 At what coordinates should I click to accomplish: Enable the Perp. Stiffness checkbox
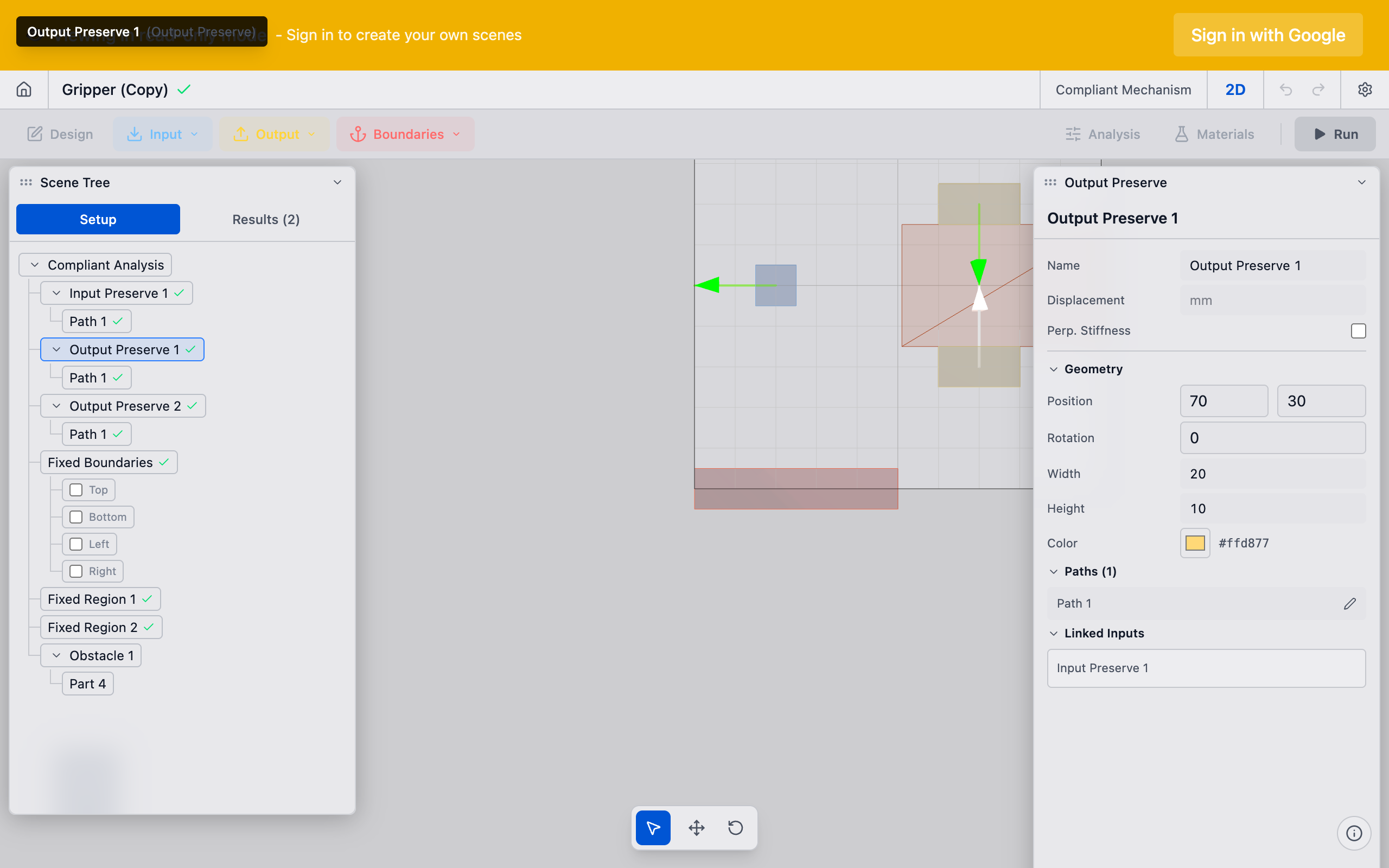pyautogui.click(x=1358, y=331)
